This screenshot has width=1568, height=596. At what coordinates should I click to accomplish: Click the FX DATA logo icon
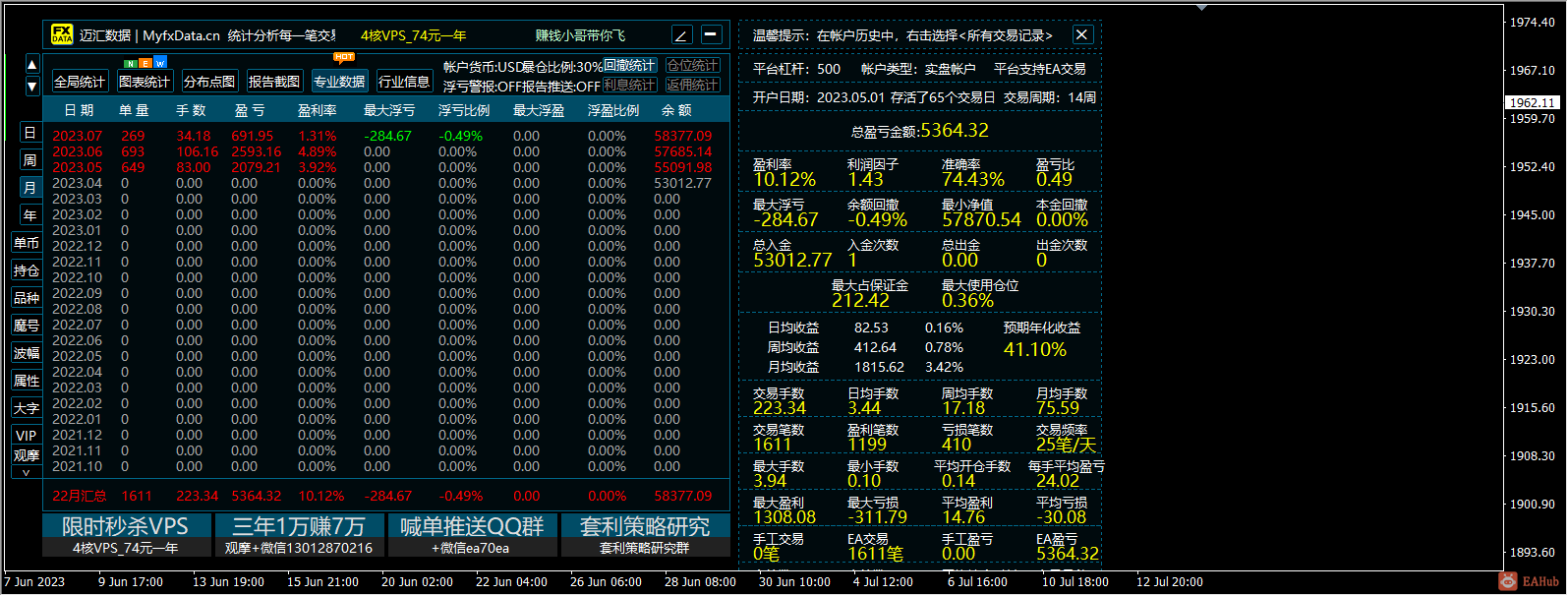point(62,34)
